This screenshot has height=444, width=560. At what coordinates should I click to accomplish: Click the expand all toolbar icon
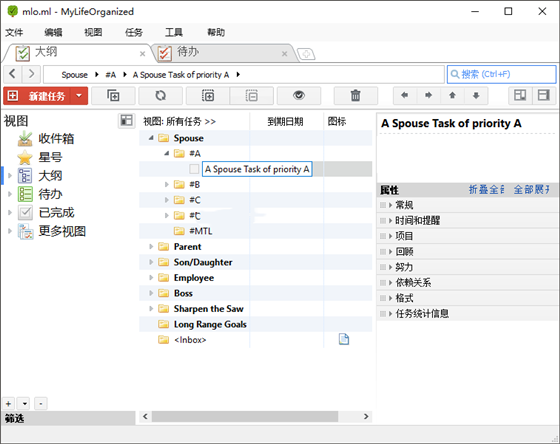[208, 96]
